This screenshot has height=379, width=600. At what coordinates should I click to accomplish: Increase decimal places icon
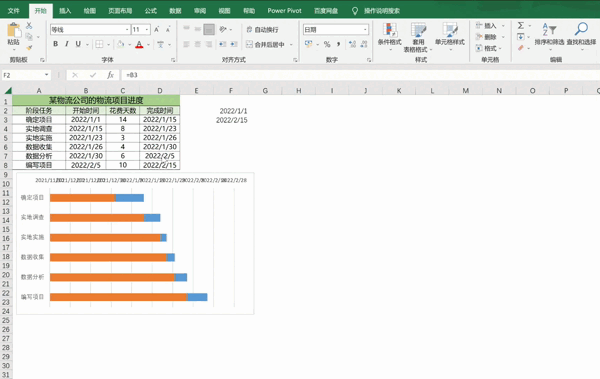(x=352, y=44)
